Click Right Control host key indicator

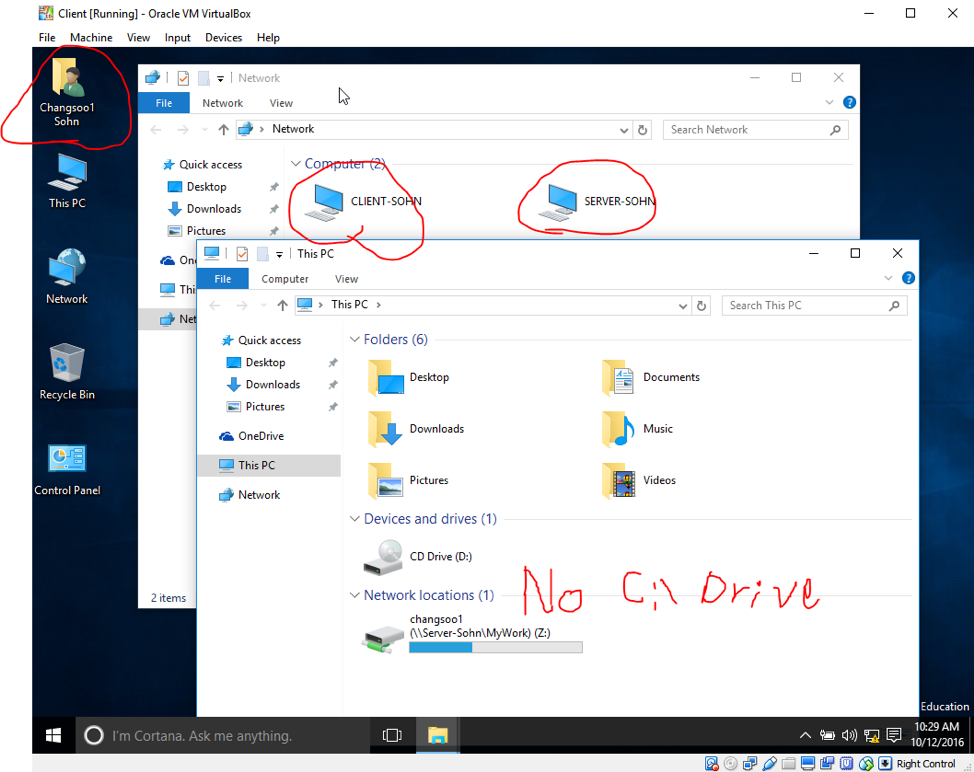point(926,764)
